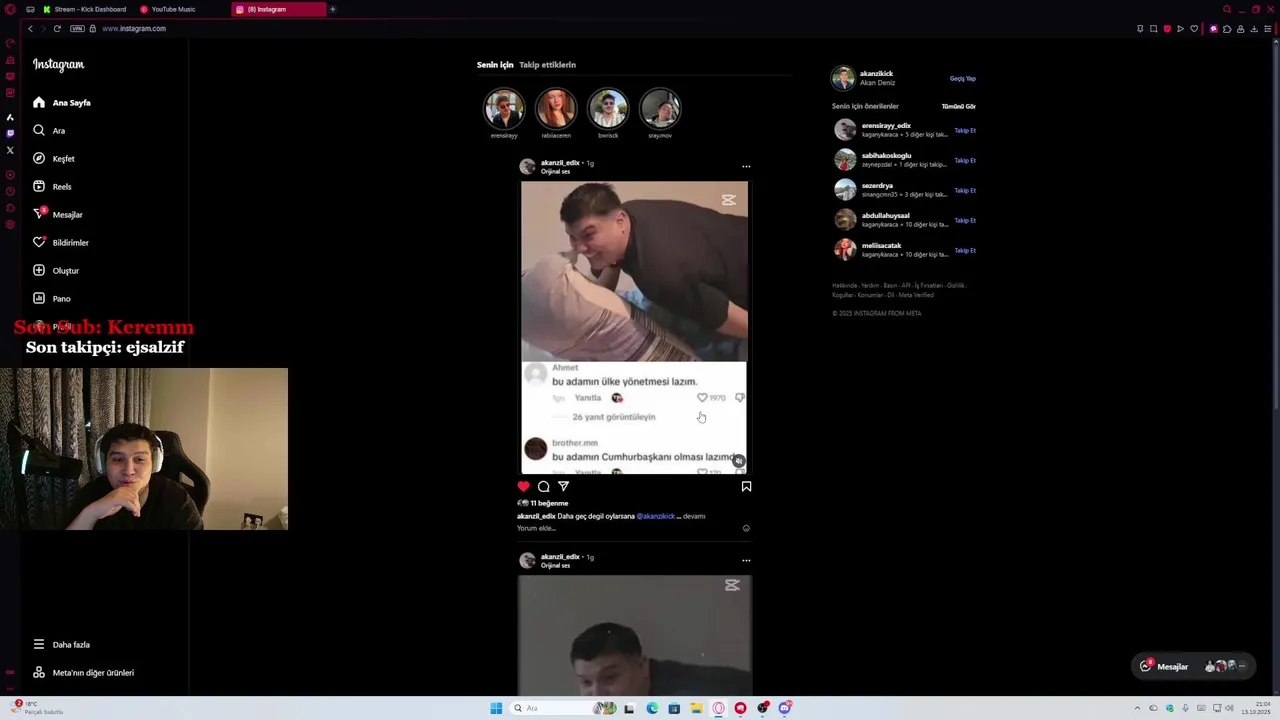Viewport: 1280px width, 720px height.
Task: Open Opera GX menu logo
Action: point(10,9)
